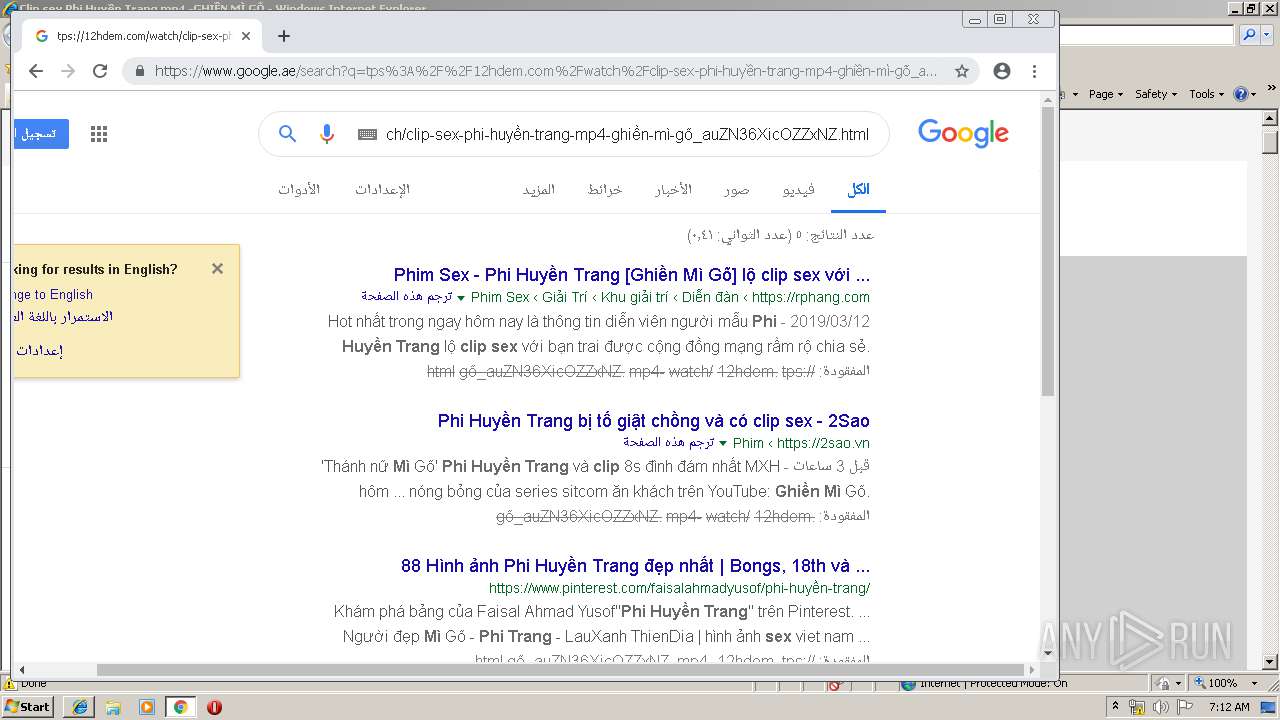This screenshot has width=1280, height=720.
Task: Start voice search with microphone icon
Action: pyautogui.click(x=327, y=134)
